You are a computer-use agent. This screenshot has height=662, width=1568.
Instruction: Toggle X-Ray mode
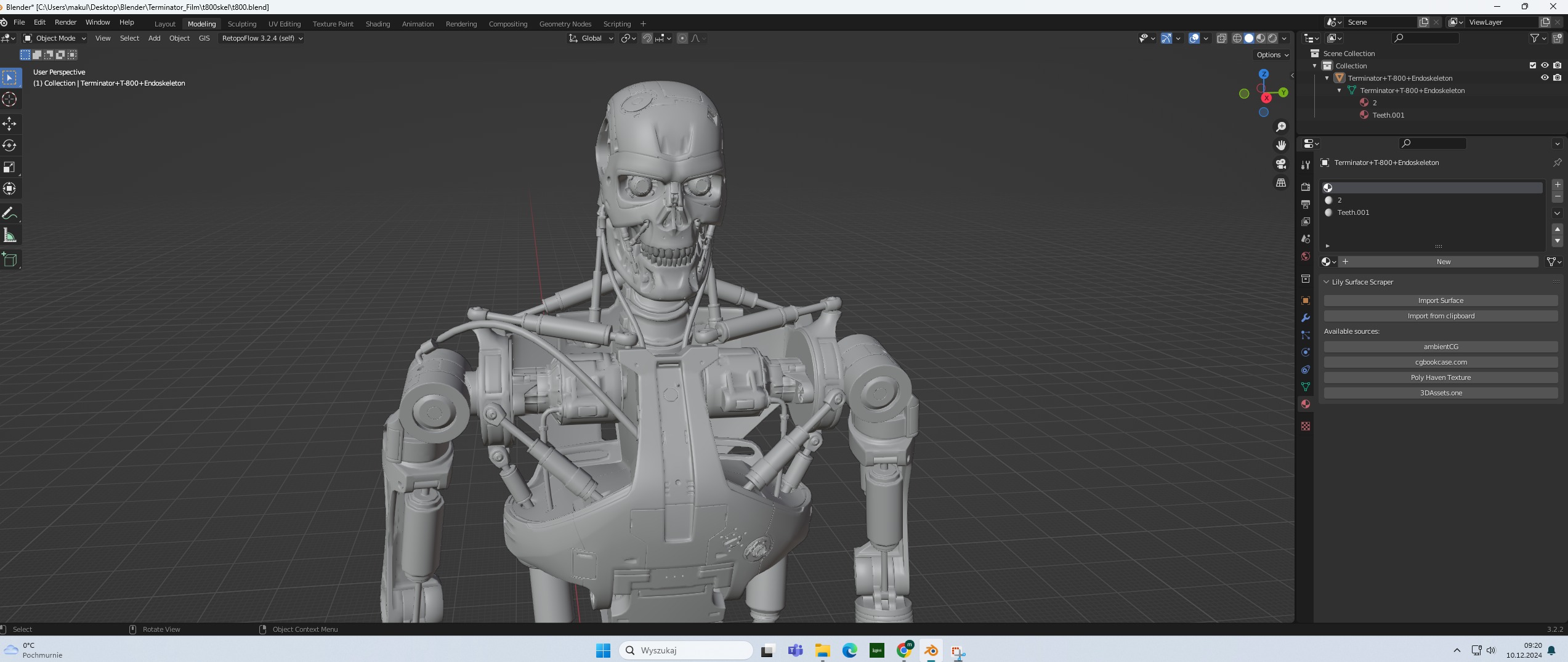pos(1221,38)
